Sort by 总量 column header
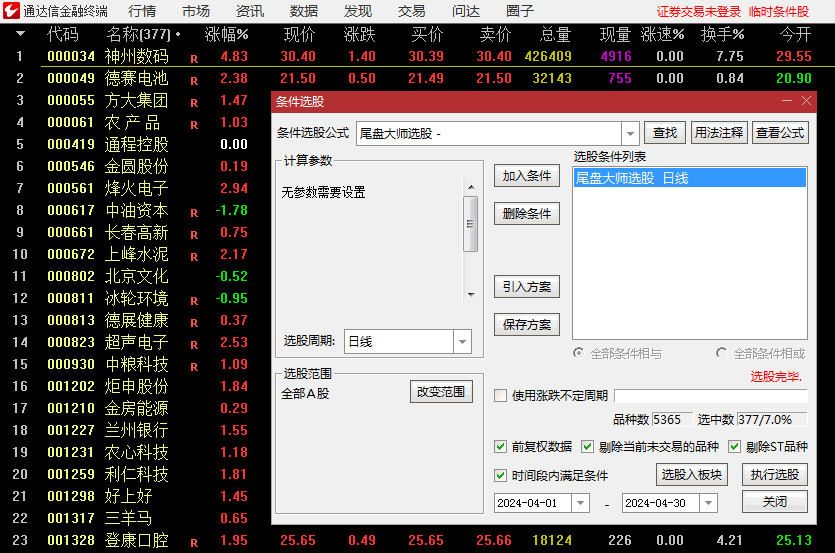This screenshot has width=835, height=553. coord(555,35)
